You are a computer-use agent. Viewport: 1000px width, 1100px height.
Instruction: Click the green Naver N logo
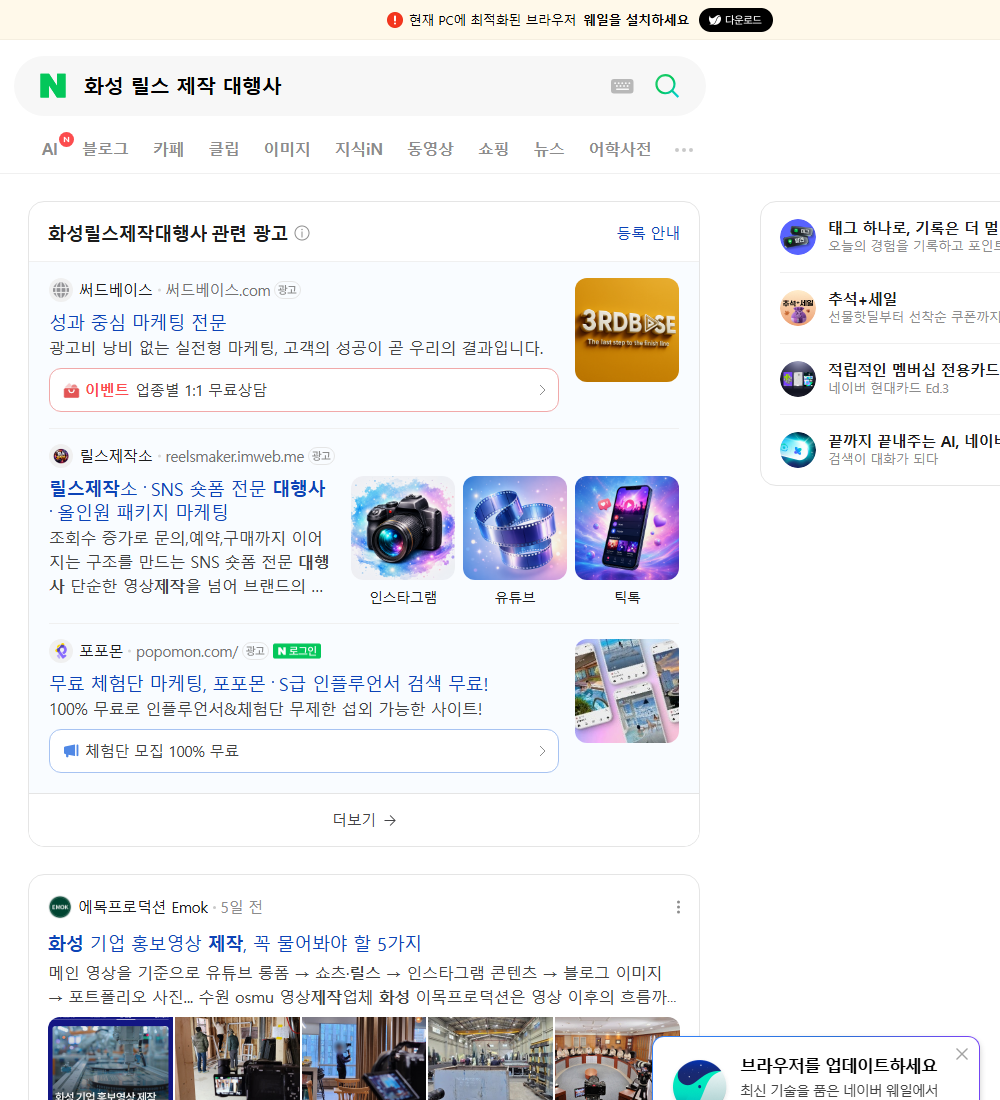pyautogui.click(x=53, y=86)
